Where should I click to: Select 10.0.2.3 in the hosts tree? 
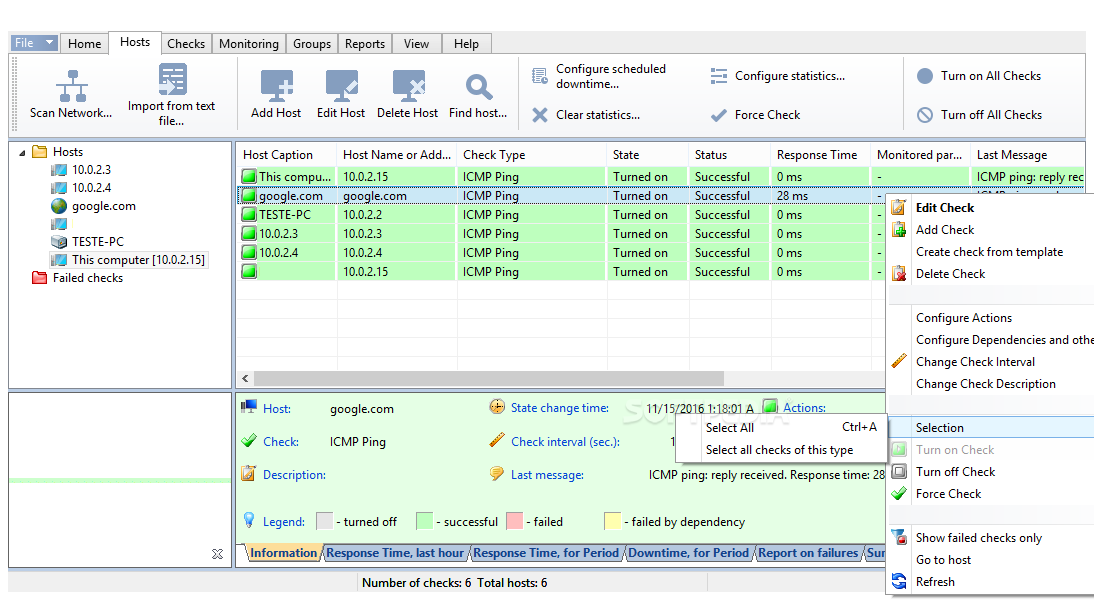click(x=91, y=170)
